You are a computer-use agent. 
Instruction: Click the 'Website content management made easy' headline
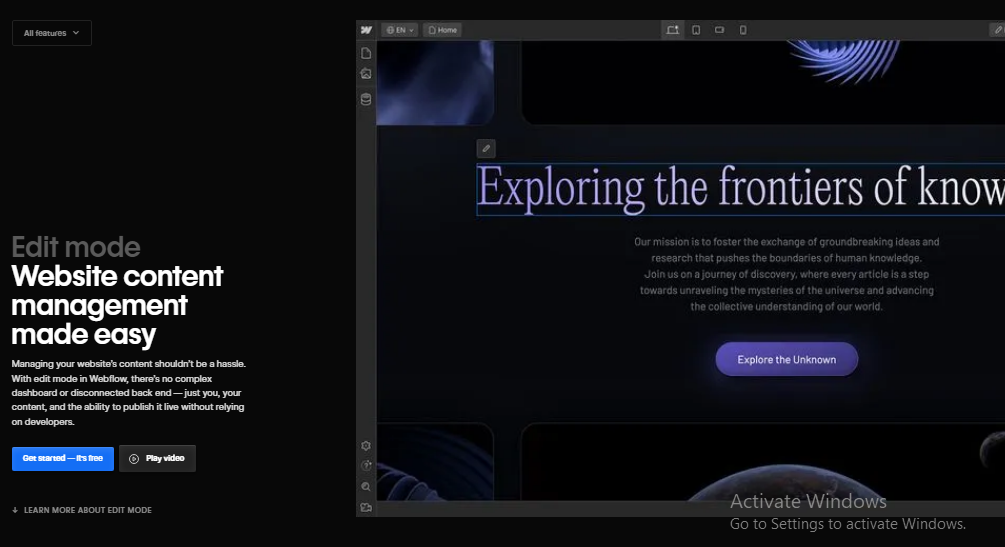[117, 305]
